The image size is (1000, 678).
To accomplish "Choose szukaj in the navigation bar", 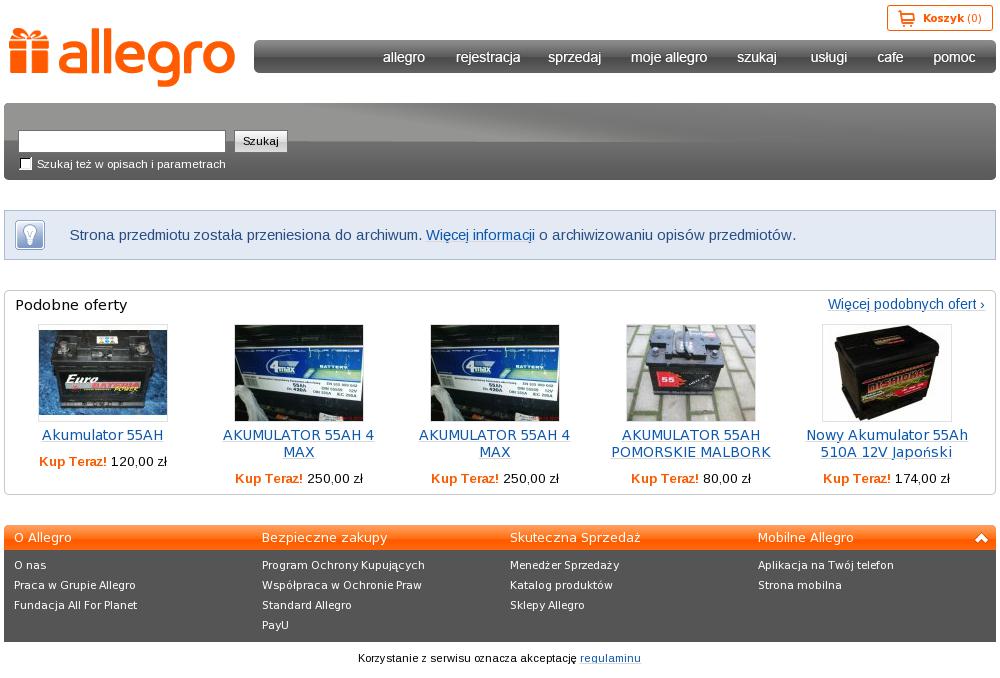I will click(x=756, y=57).
